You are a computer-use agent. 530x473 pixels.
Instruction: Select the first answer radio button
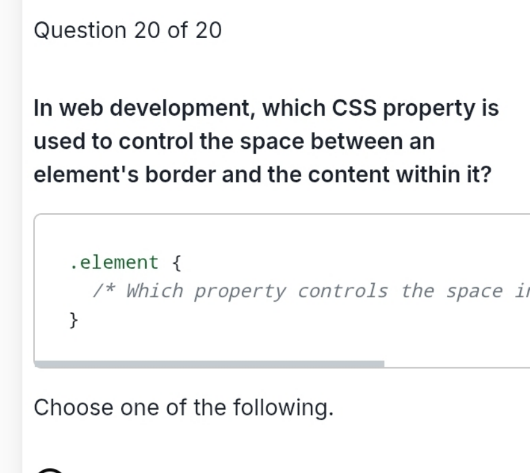click(x=50, y=471)
